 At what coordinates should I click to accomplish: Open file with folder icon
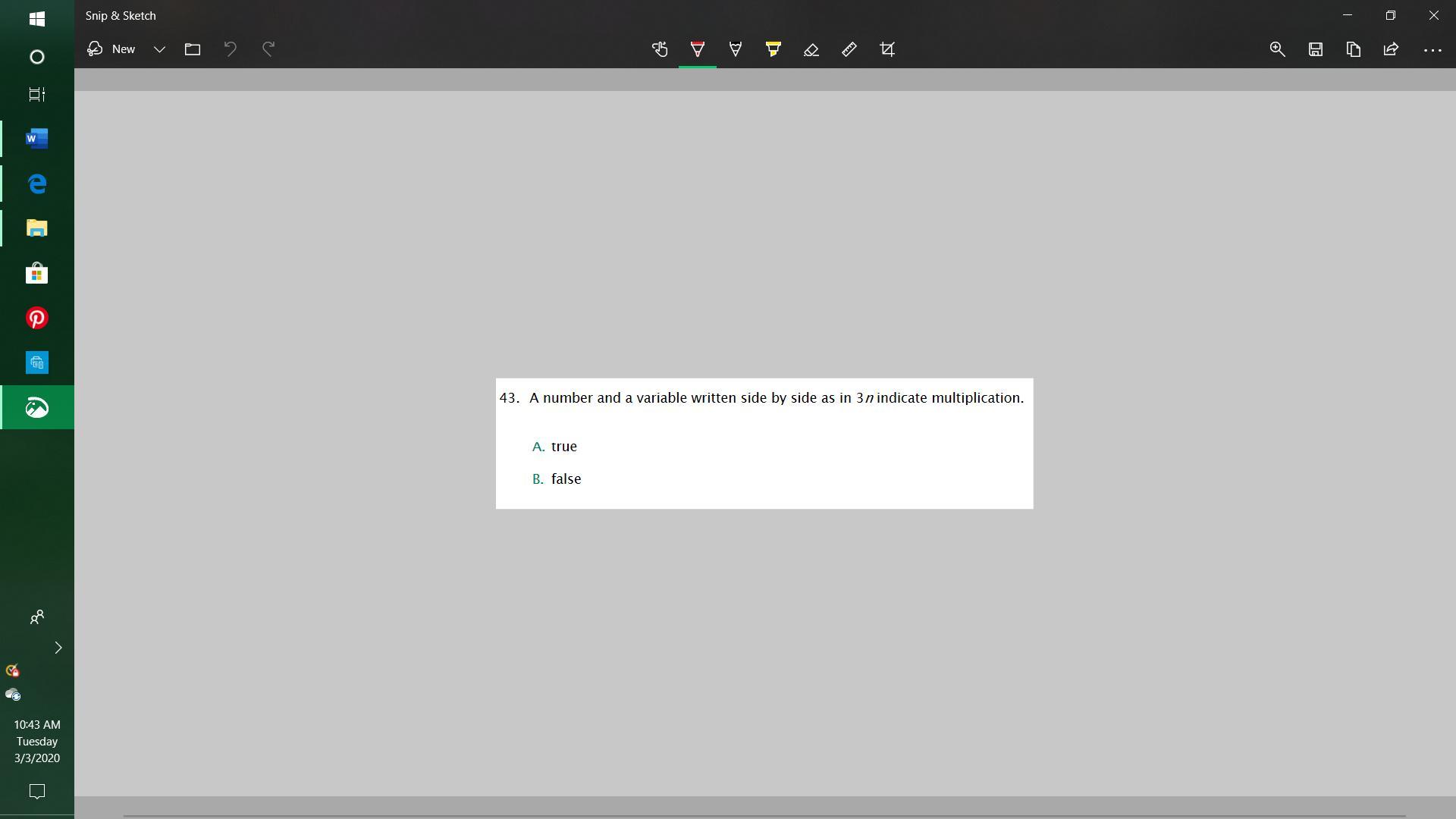193,49
